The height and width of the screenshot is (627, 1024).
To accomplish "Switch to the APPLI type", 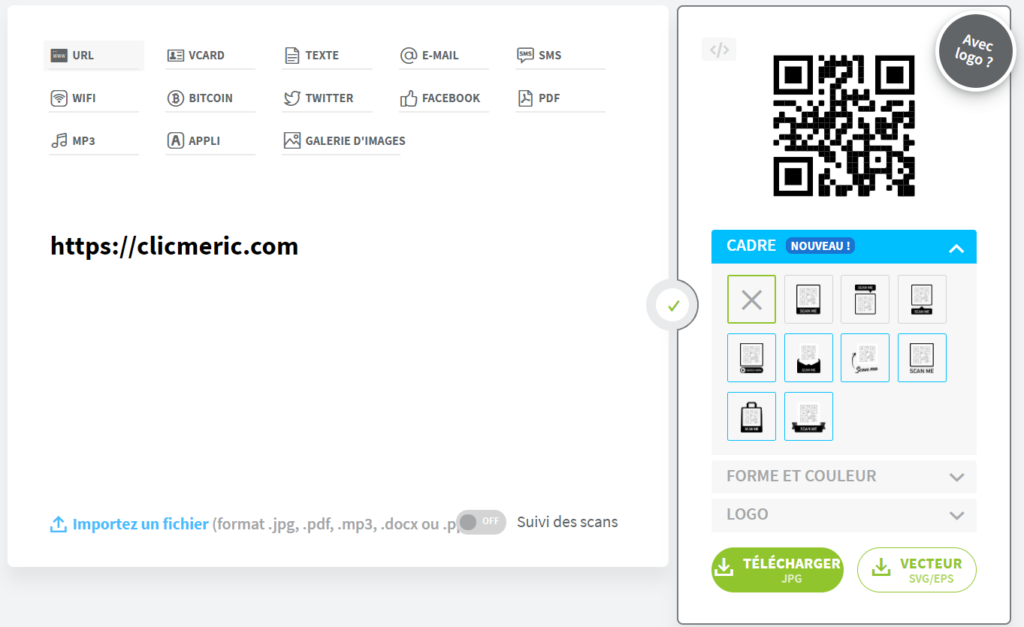I will click(x=210, y=140).
